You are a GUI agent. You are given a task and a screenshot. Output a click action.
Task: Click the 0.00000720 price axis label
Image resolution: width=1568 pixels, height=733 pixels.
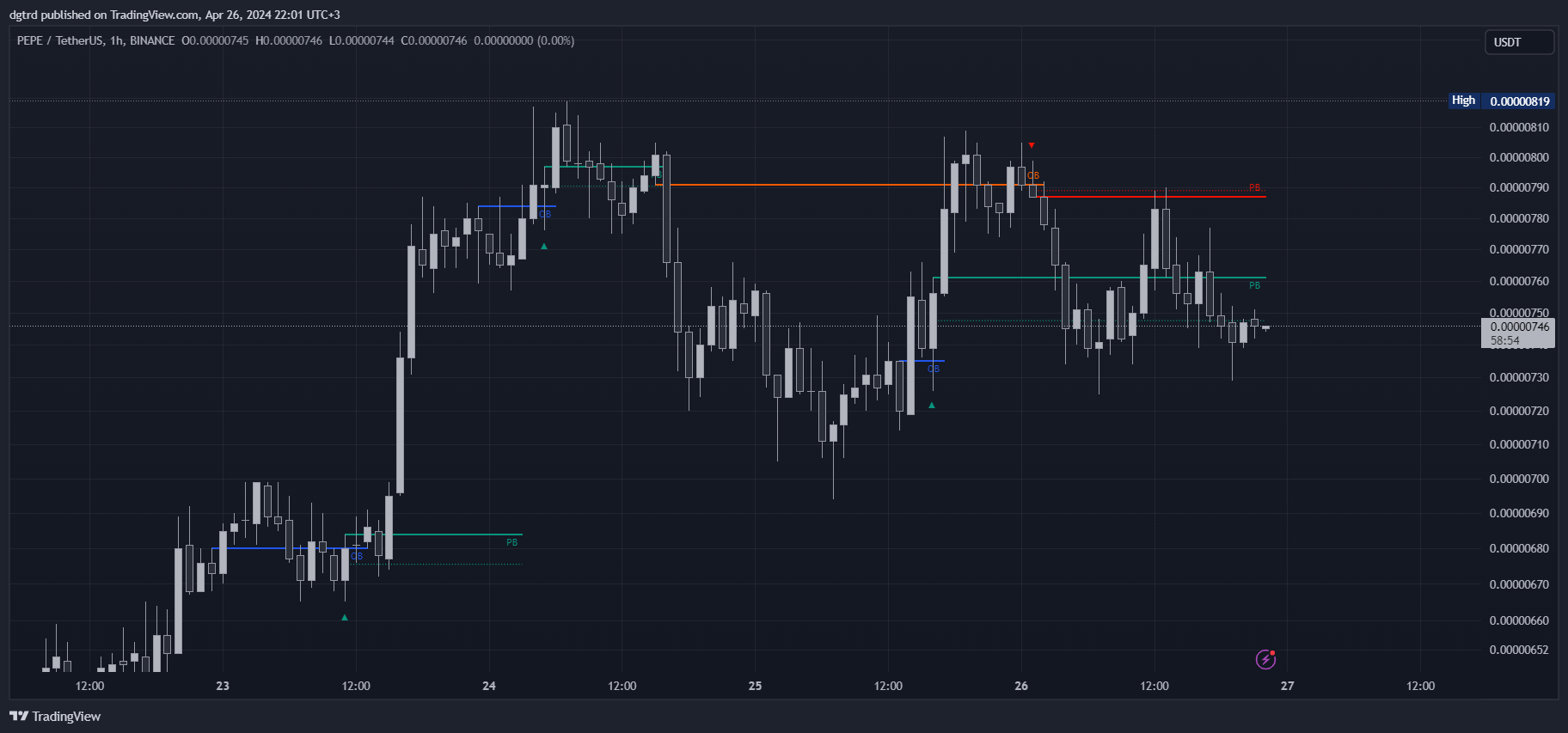(x=1519, y=411)
